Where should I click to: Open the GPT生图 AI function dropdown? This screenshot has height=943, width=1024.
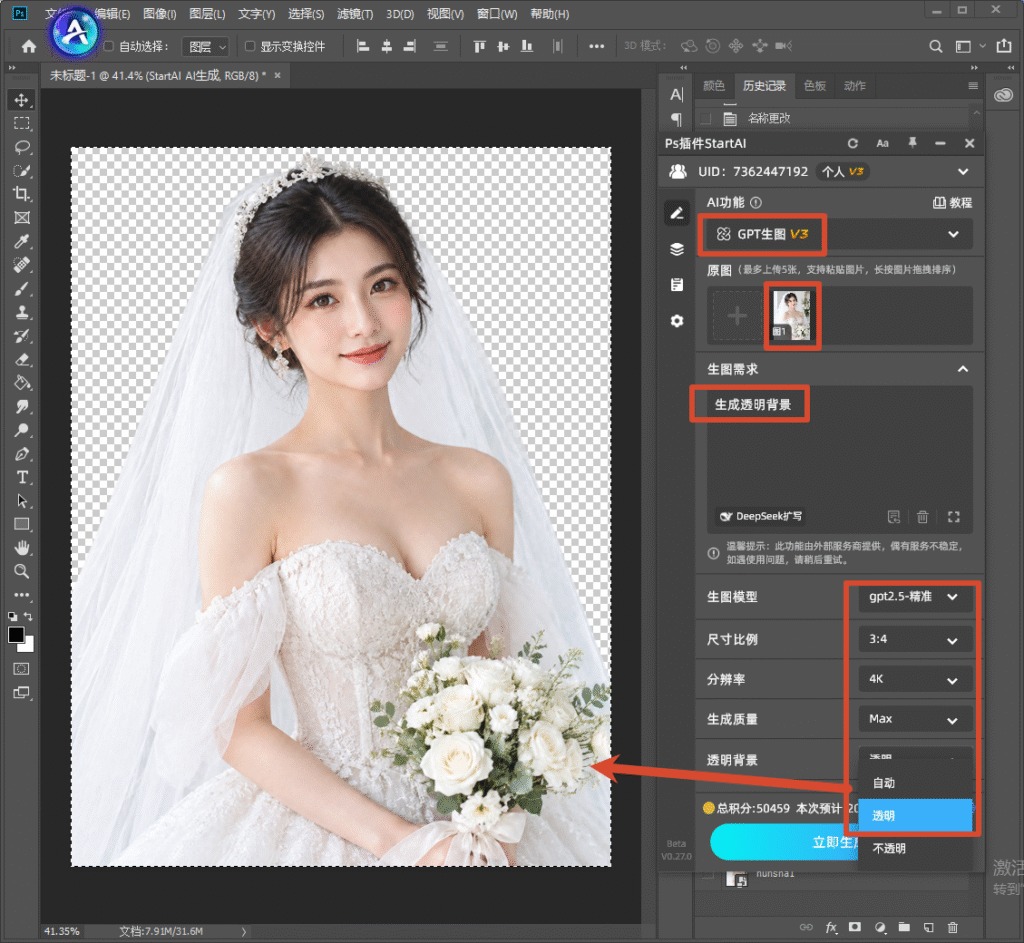pos(838,234)
